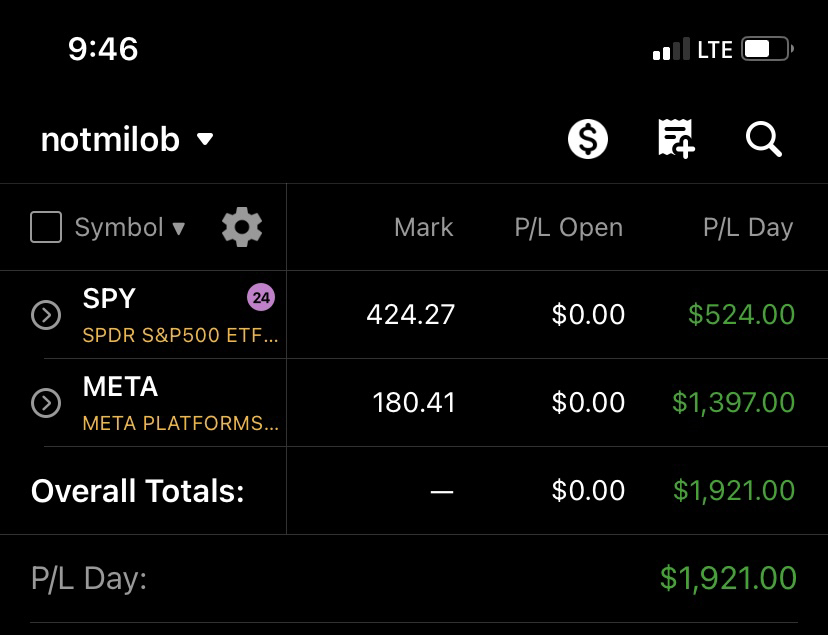828x635 pixels.
Task: Sort by the P/L Open column header
Action: coord(569,228)
